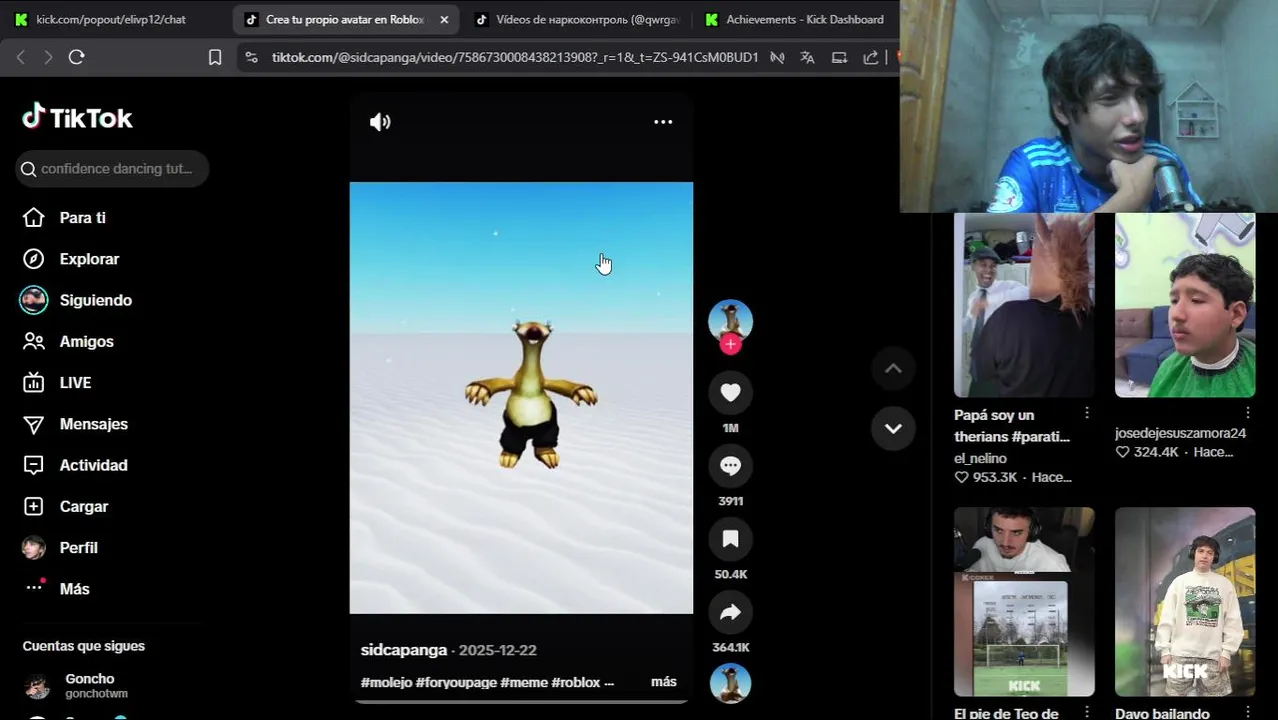This screenshot has width=1278, height=720.
Task: Close the Crea tu propio avatar tab
Action: (444, 19)
